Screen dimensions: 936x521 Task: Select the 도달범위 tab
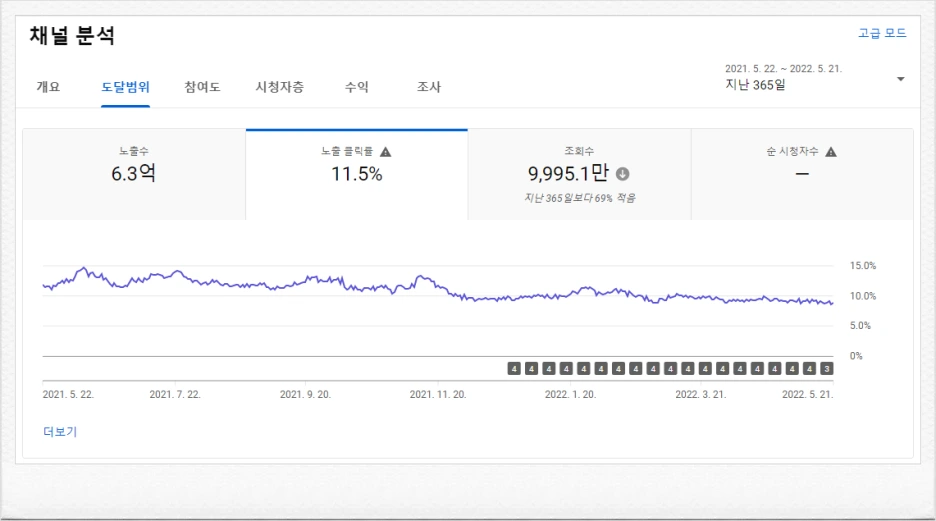pos(125,87)
